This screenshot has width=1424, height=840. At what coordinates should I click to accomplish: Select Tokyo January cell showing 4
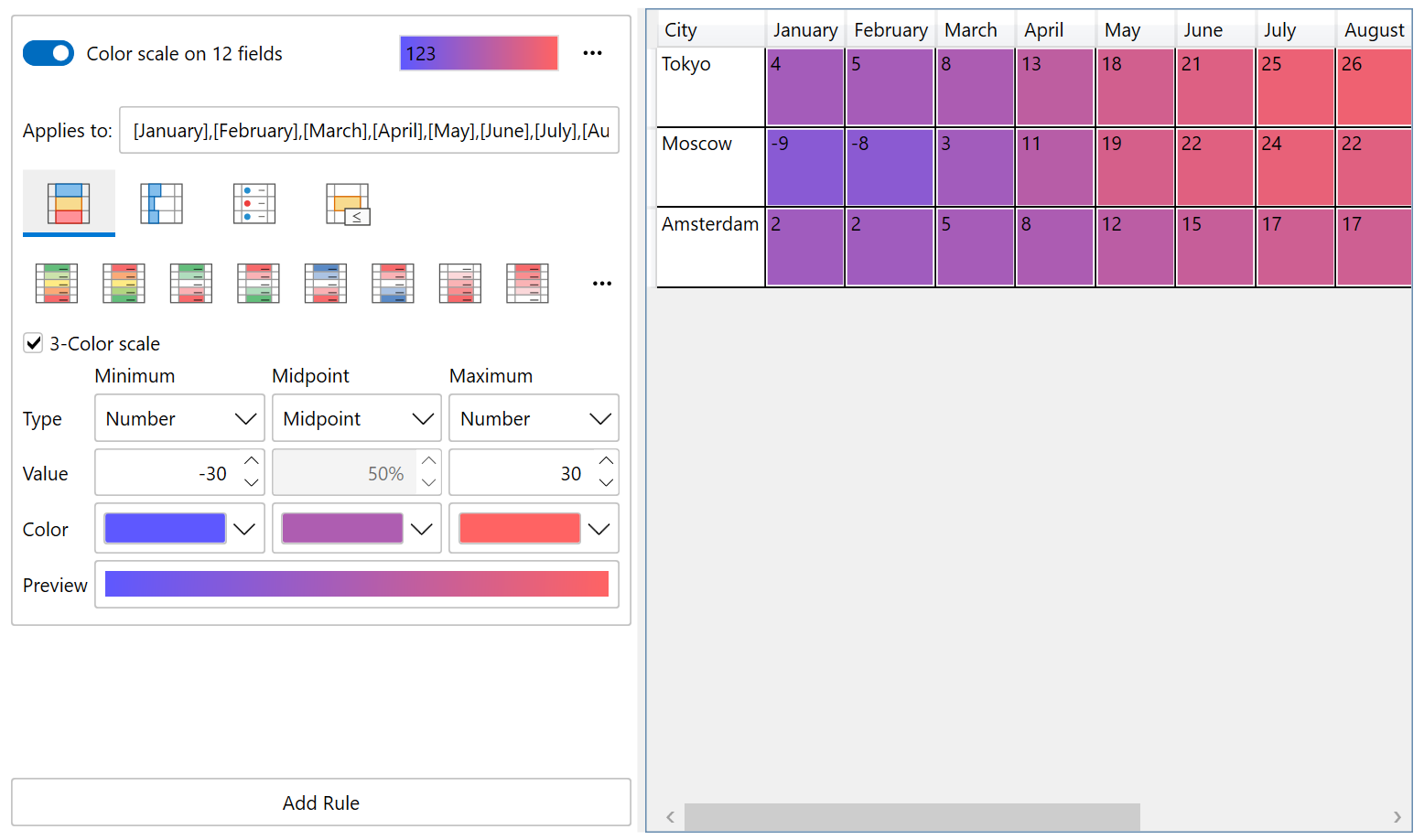805,87
